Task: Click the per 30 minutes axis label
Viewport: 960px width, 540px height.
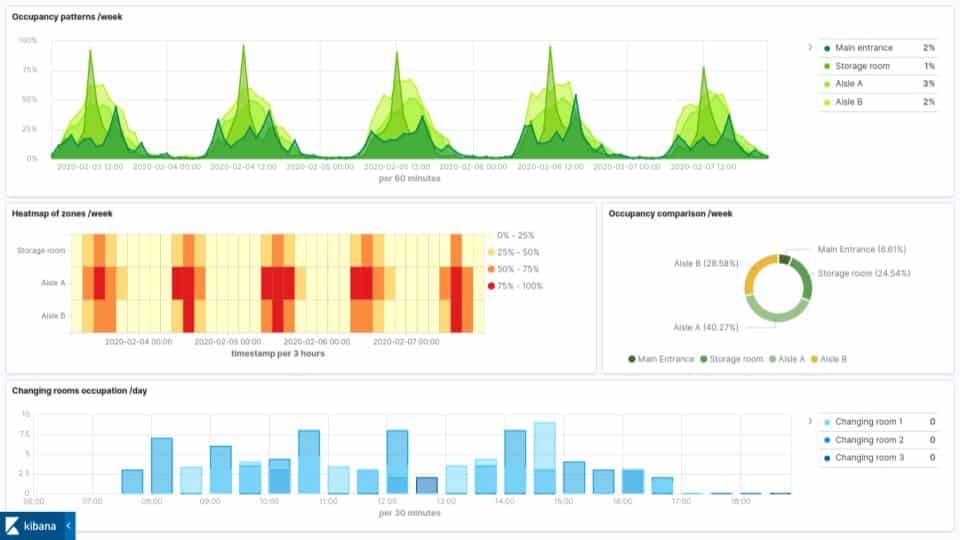Action: (x=410, y=513)
